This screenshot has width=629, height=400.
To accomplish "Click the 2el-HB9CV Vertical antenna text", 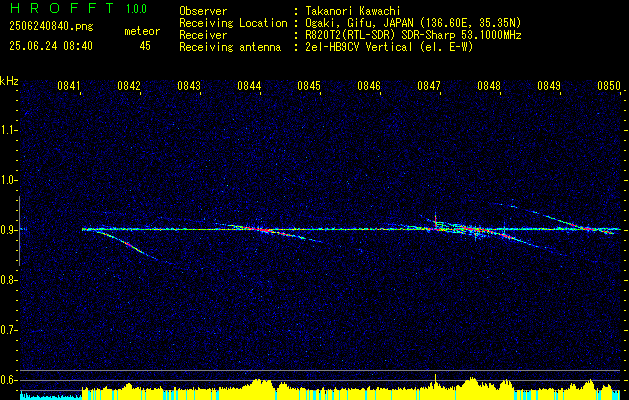I will tap(389, 47).
